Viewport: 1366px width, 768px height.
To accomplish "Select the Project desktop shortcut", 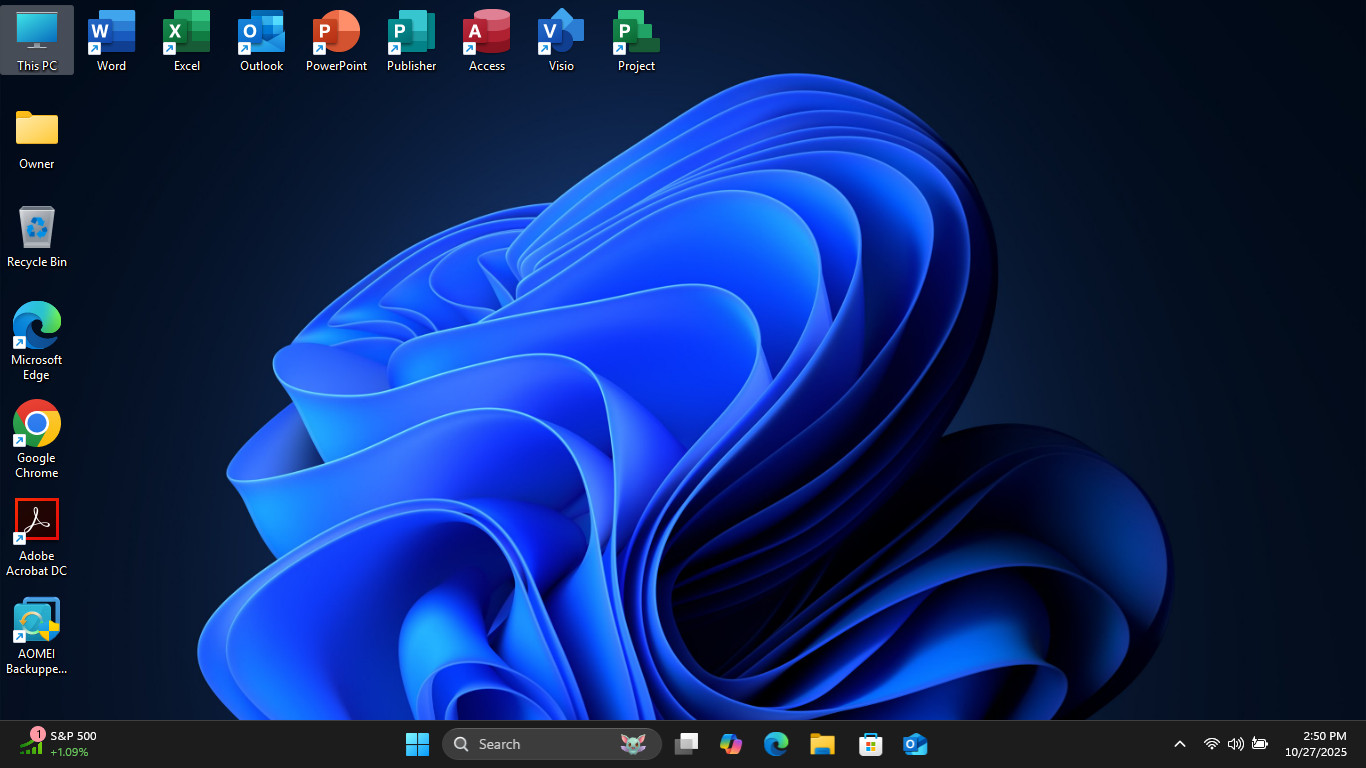I will 636,40.
